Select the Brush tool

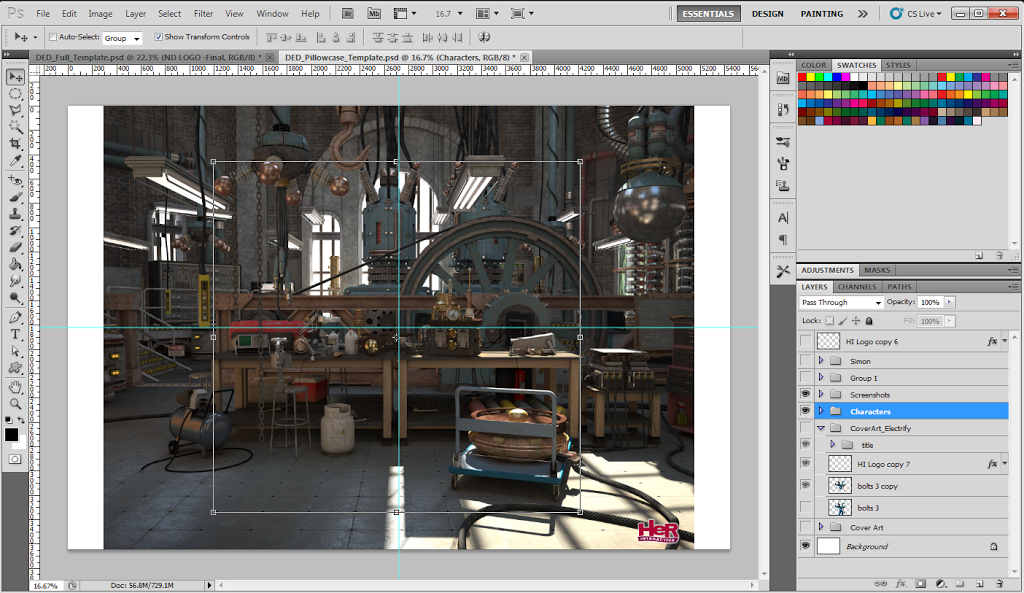pos(15,197)
